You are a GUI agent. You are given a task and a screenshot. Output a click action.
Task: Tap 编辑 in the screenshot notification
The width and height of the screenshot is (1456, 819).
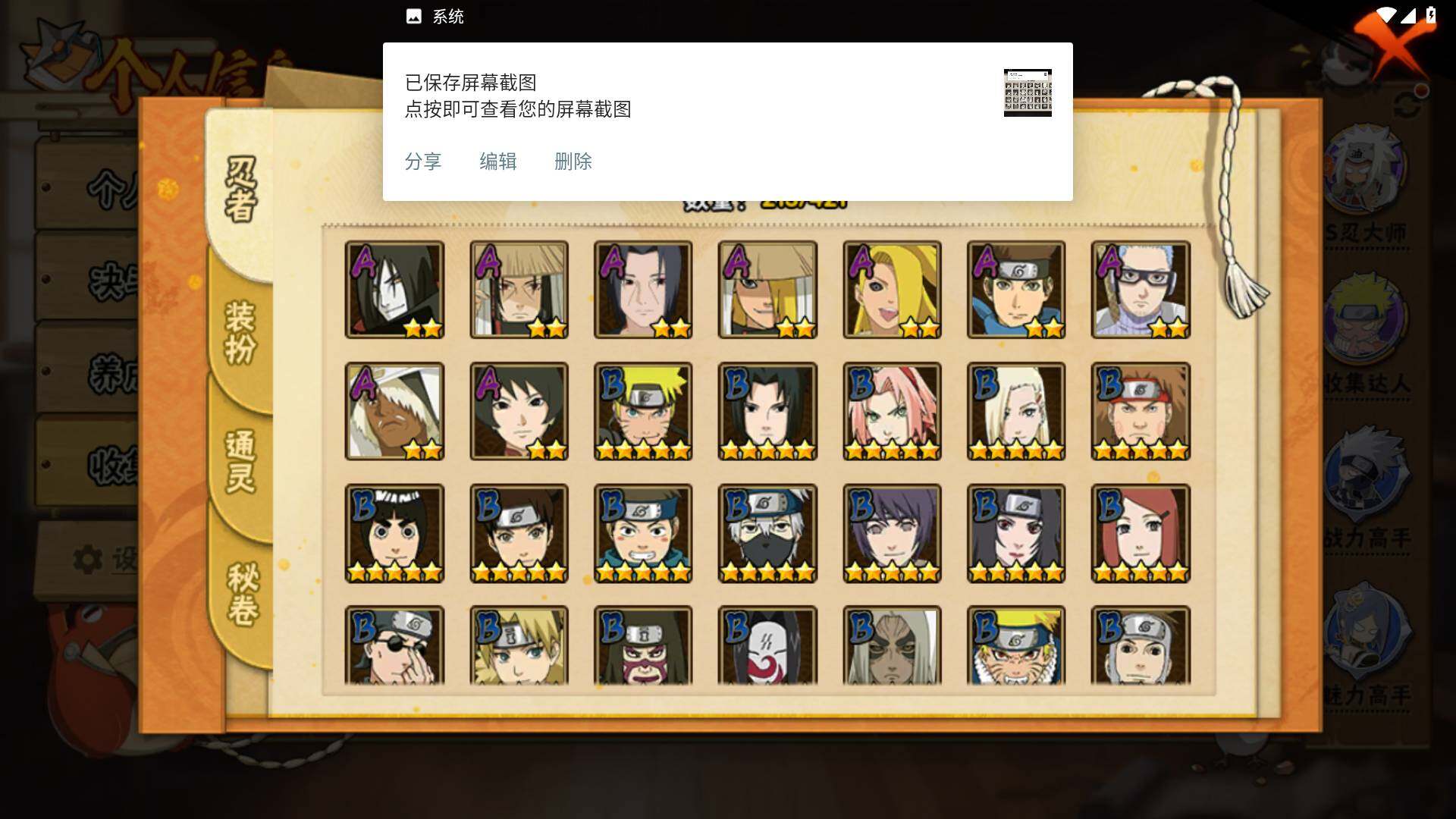point(498,162)
